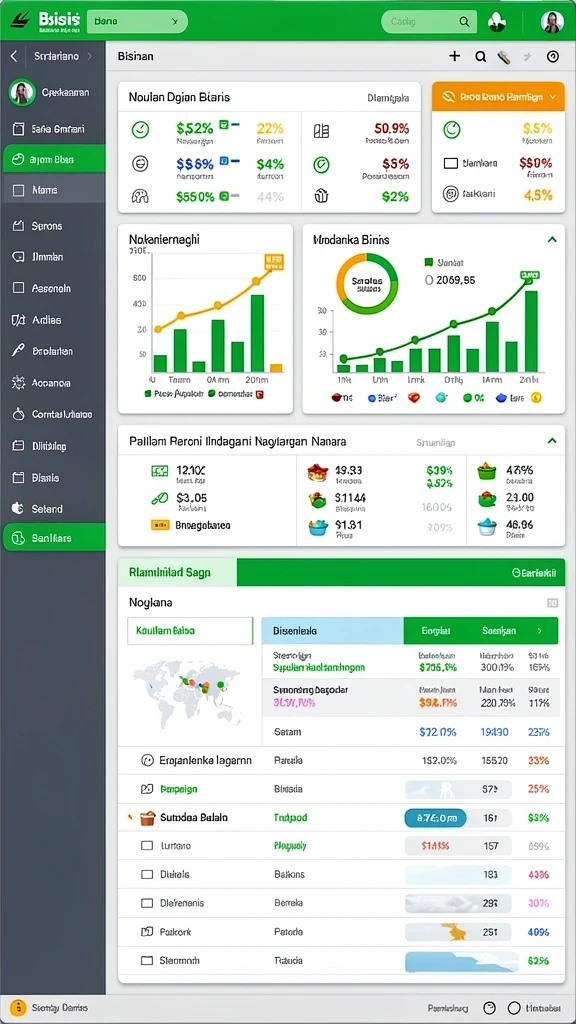Collapse the Palllam Reroni section chevron
Viewport: 576px width, 1024px height.
tap(552, 441)
